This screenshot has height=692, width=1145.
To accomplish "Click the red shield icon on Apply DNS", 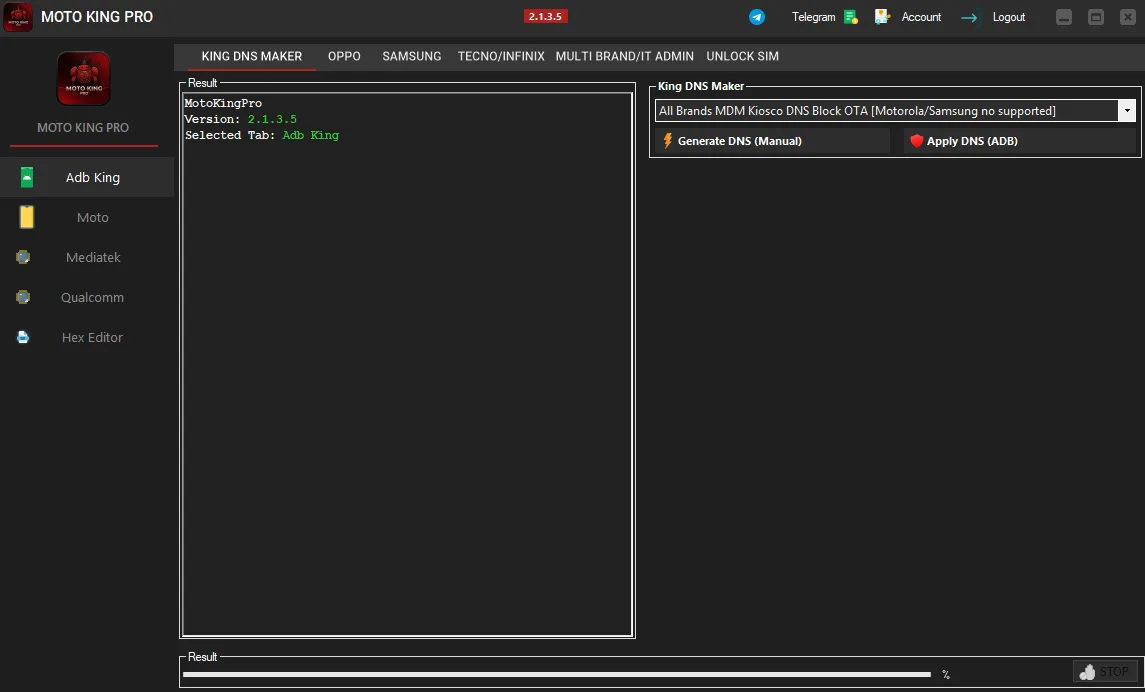I will pyautogui.click(x=916, y=141).
